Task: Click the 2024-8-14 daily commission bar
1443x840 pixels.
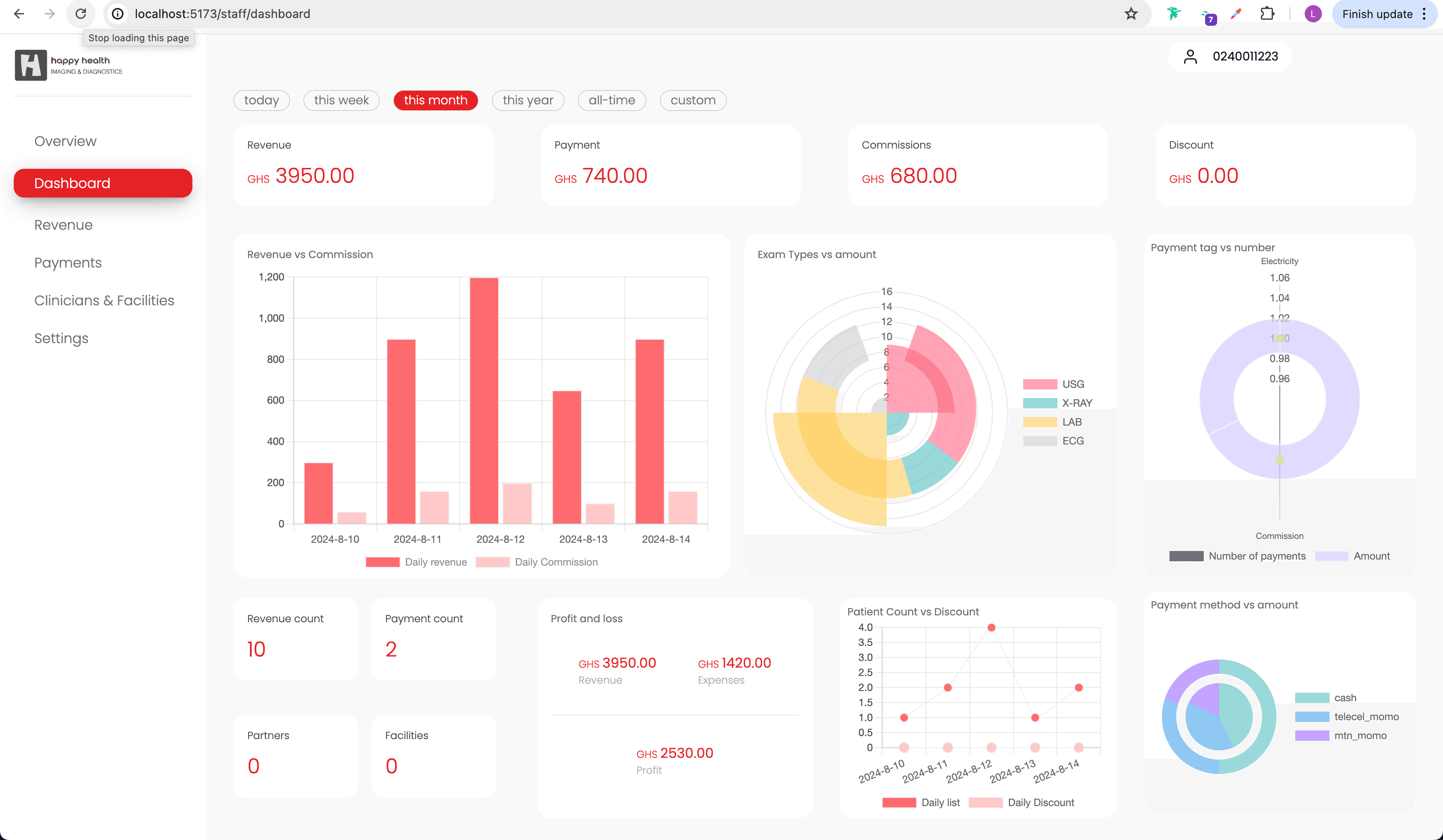Action: pos(682,508)
